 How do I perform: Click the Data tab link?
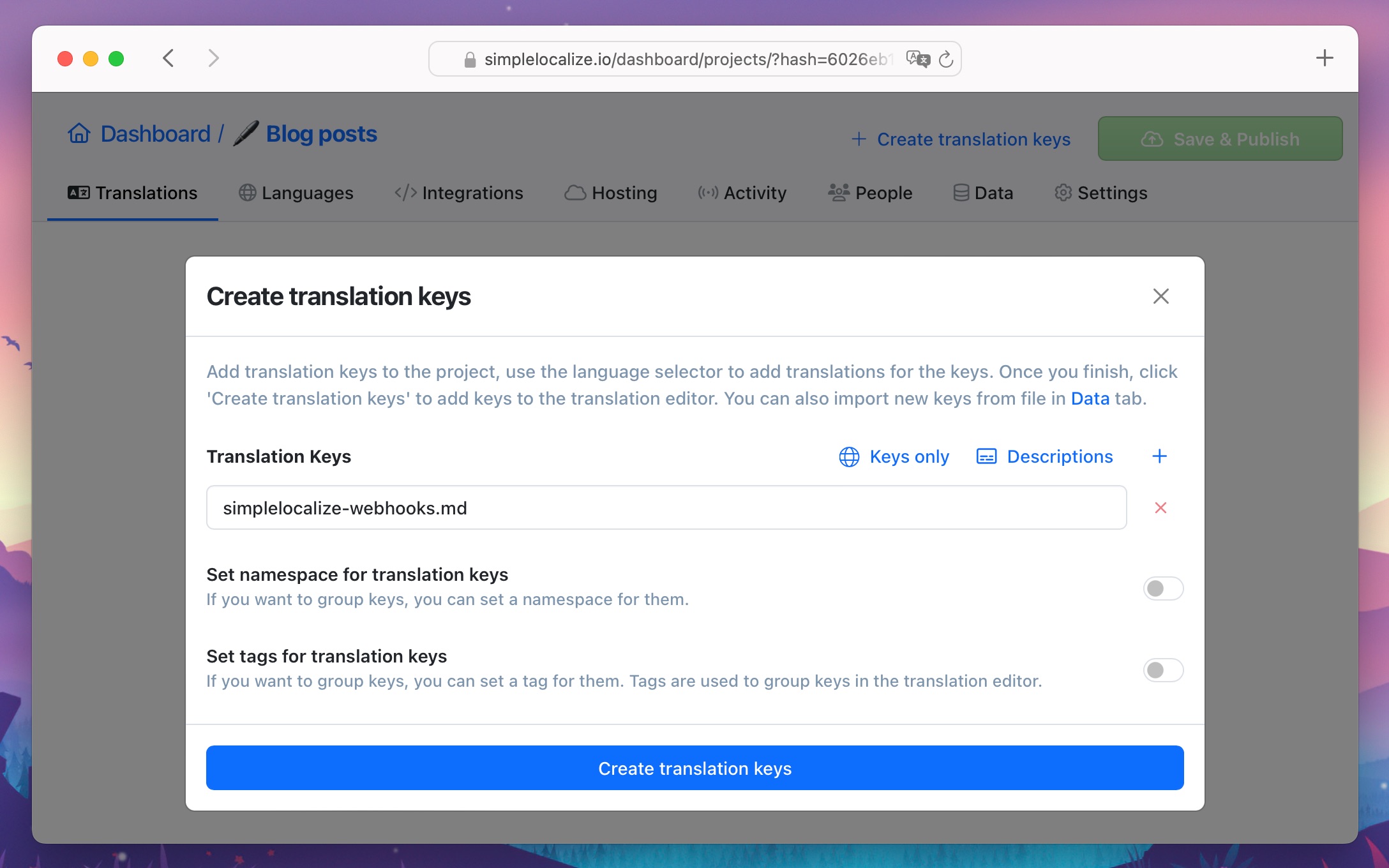(x=1090, y=398)
